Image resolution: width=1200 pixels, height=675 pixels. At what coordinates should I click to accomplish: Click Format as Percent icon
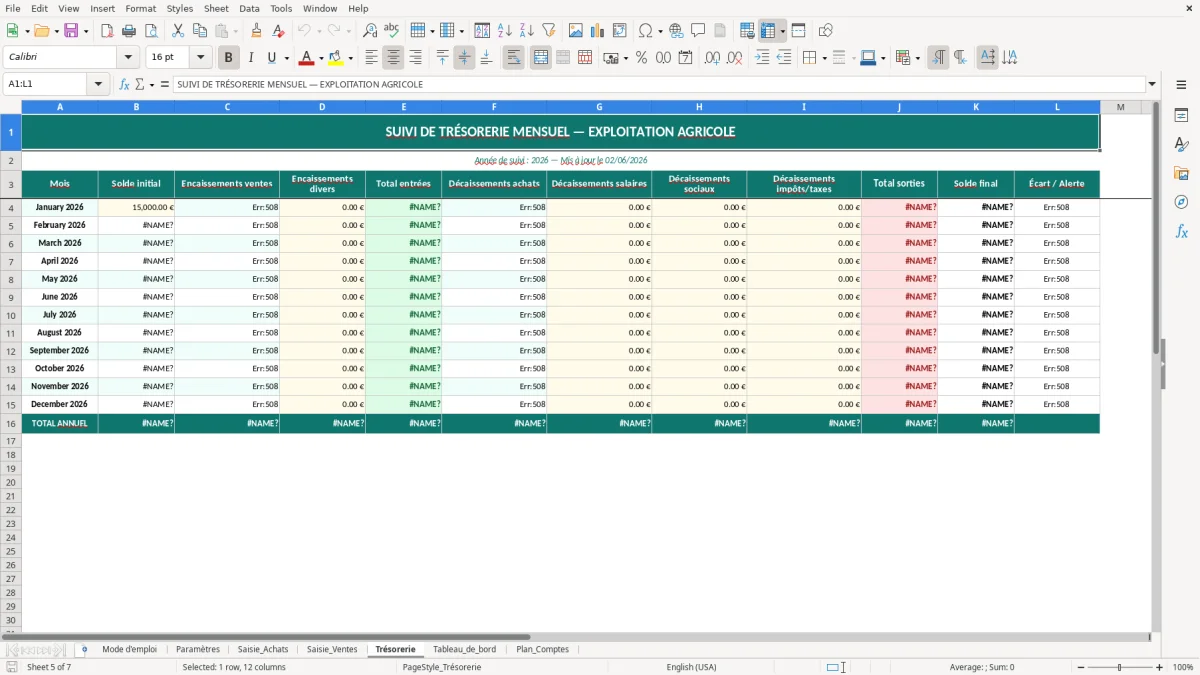click(642, 58)
